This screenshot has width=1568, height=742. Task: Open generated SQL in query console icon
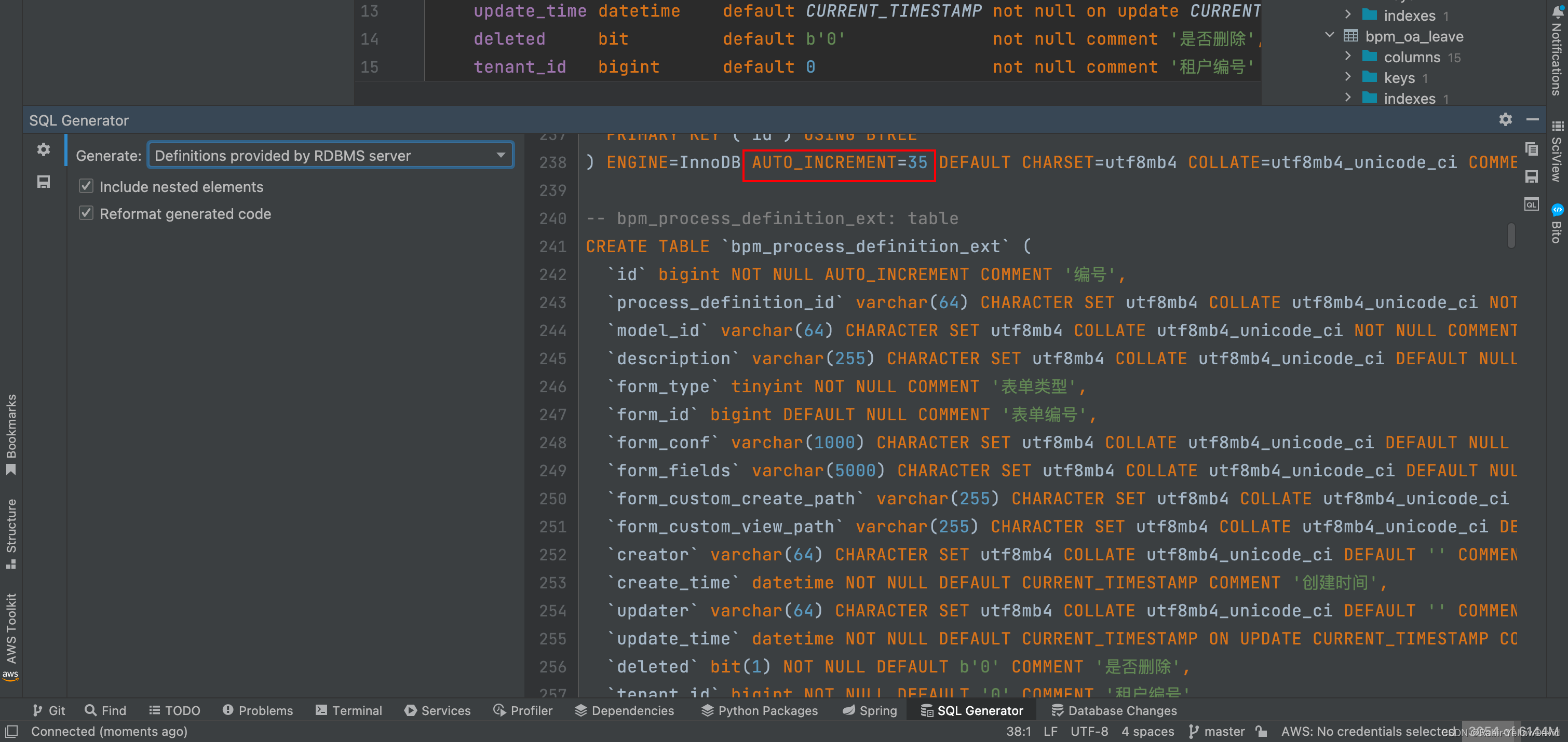1532,204
